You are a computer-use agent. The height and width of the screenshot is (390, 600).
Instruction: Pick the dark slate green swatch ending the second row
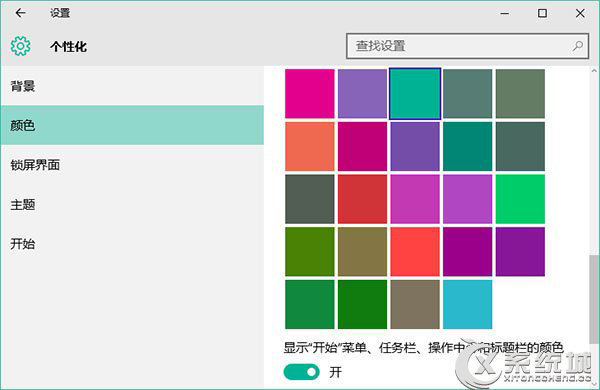tap(520, 147)
